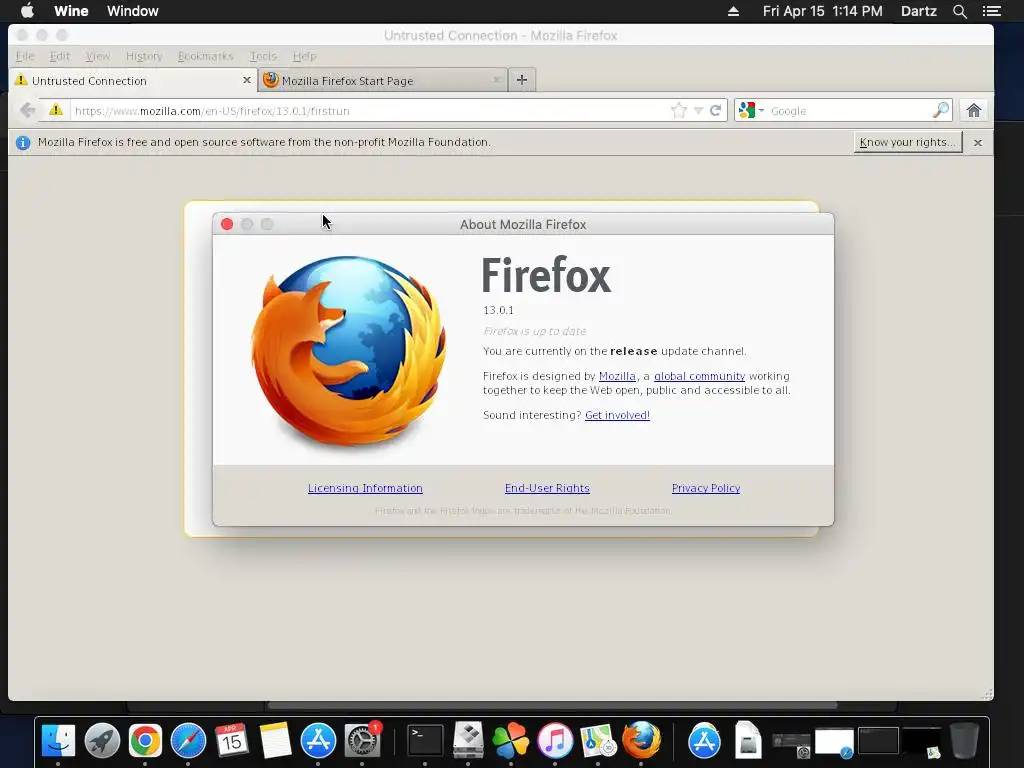Open the Window menu in the menu bar
The width and height of the screenshot is (1024, 768).
pos(133,11)
